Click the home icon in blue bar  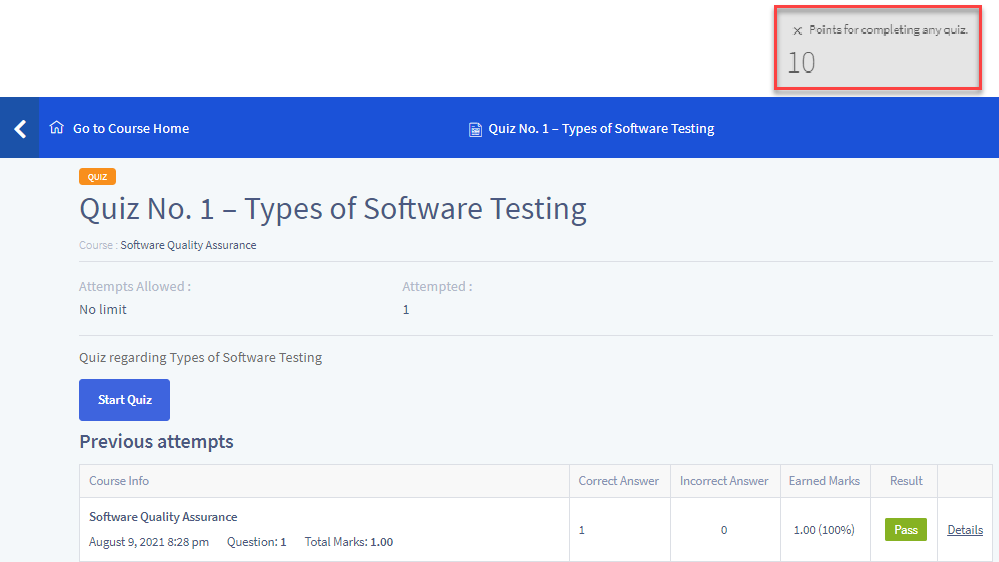pyautogui.click(x=57, y=128)
